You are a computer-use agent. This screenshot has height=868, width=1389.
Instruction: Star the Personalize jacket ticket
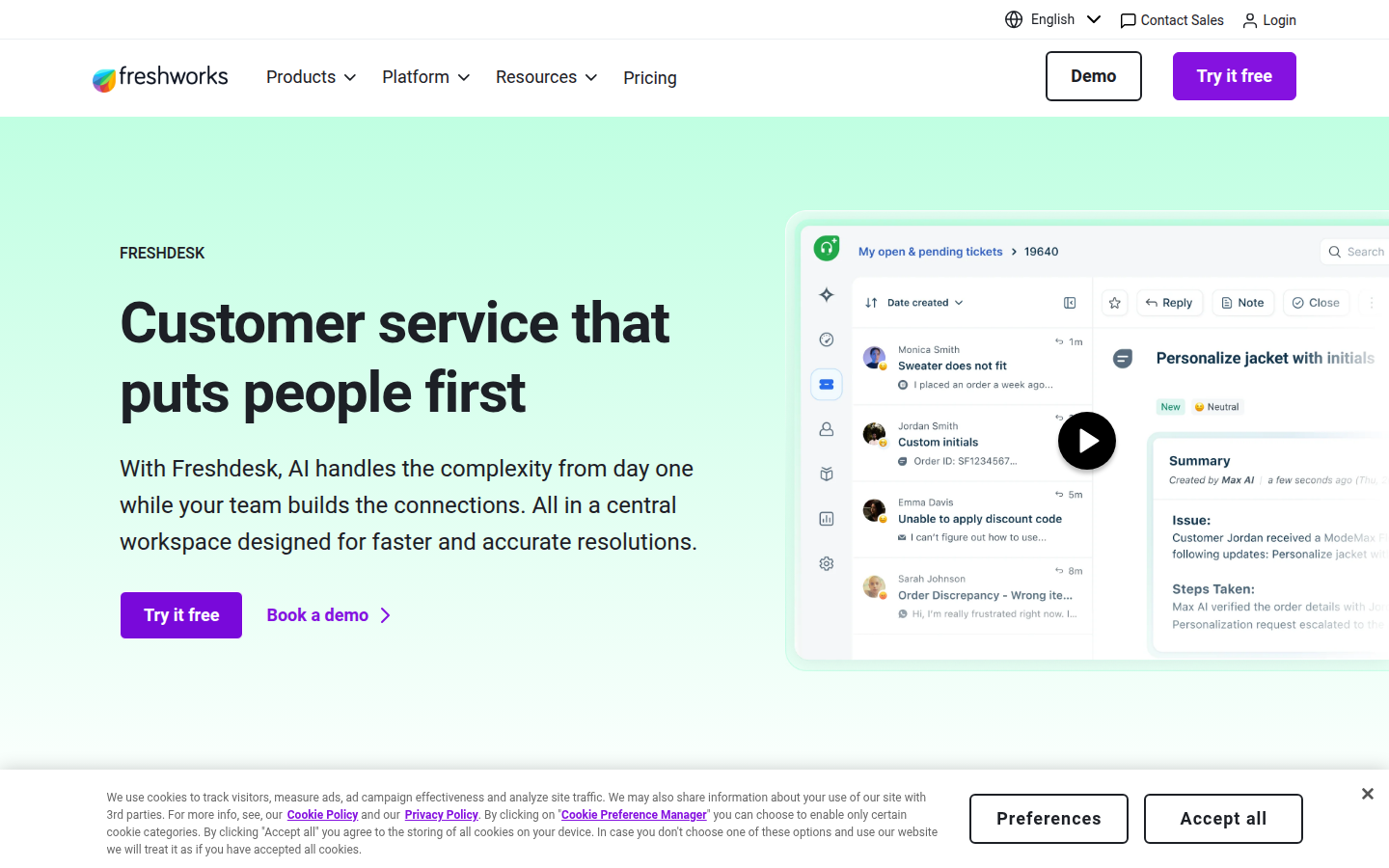[1114, 302]
